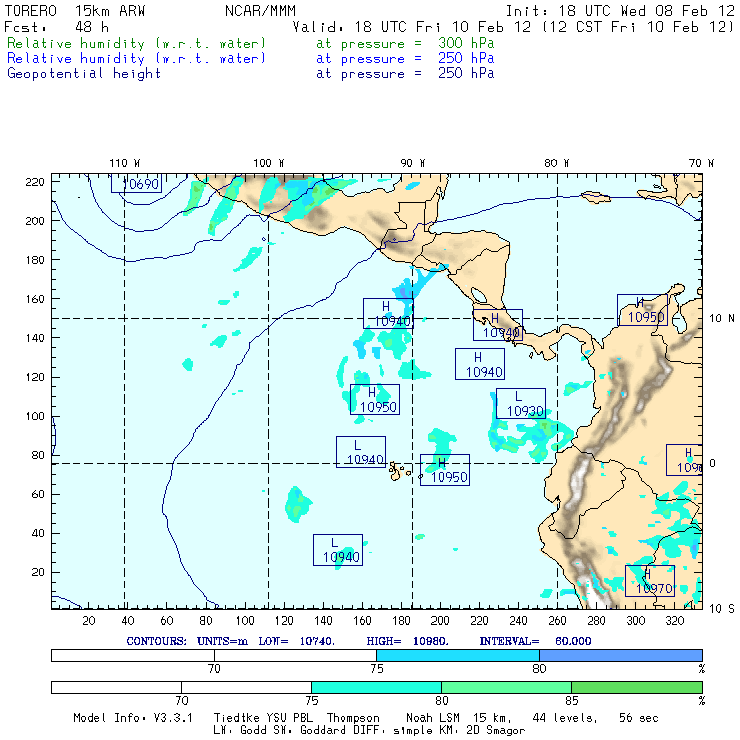Click the "Model Info: V3.3.1" footer text
The height and width of the screenshot is (740, 740).
pyautogui.click(x=133, y=718)
